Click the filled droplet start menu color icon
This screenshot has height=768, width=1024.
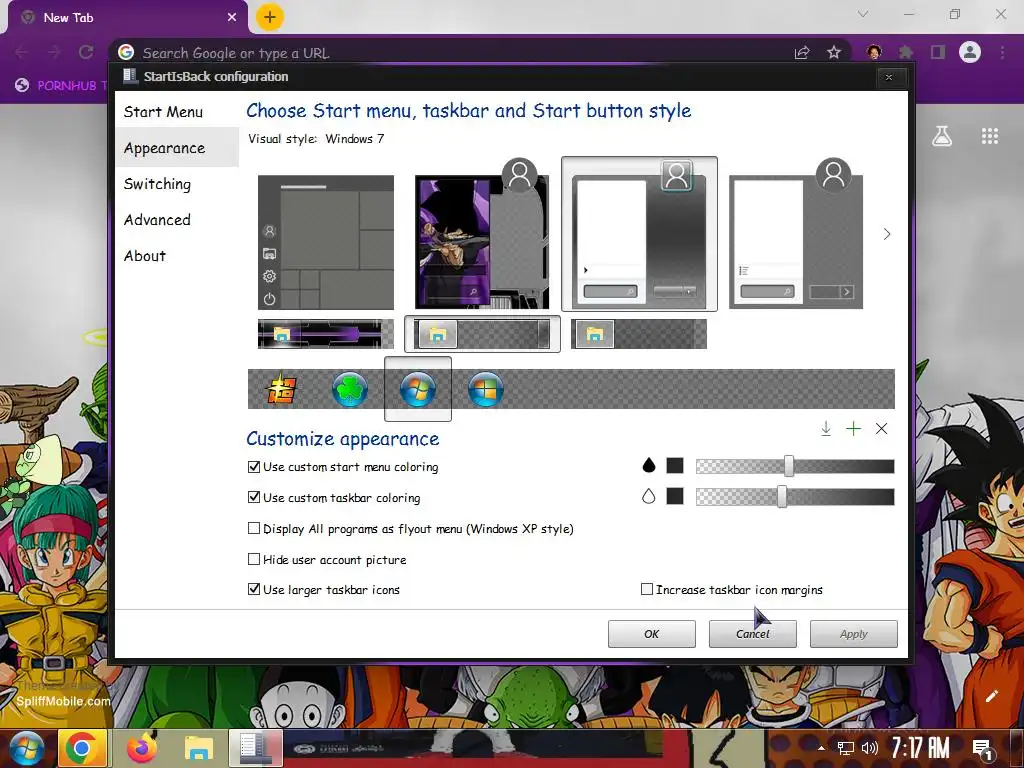click(648, 466)
